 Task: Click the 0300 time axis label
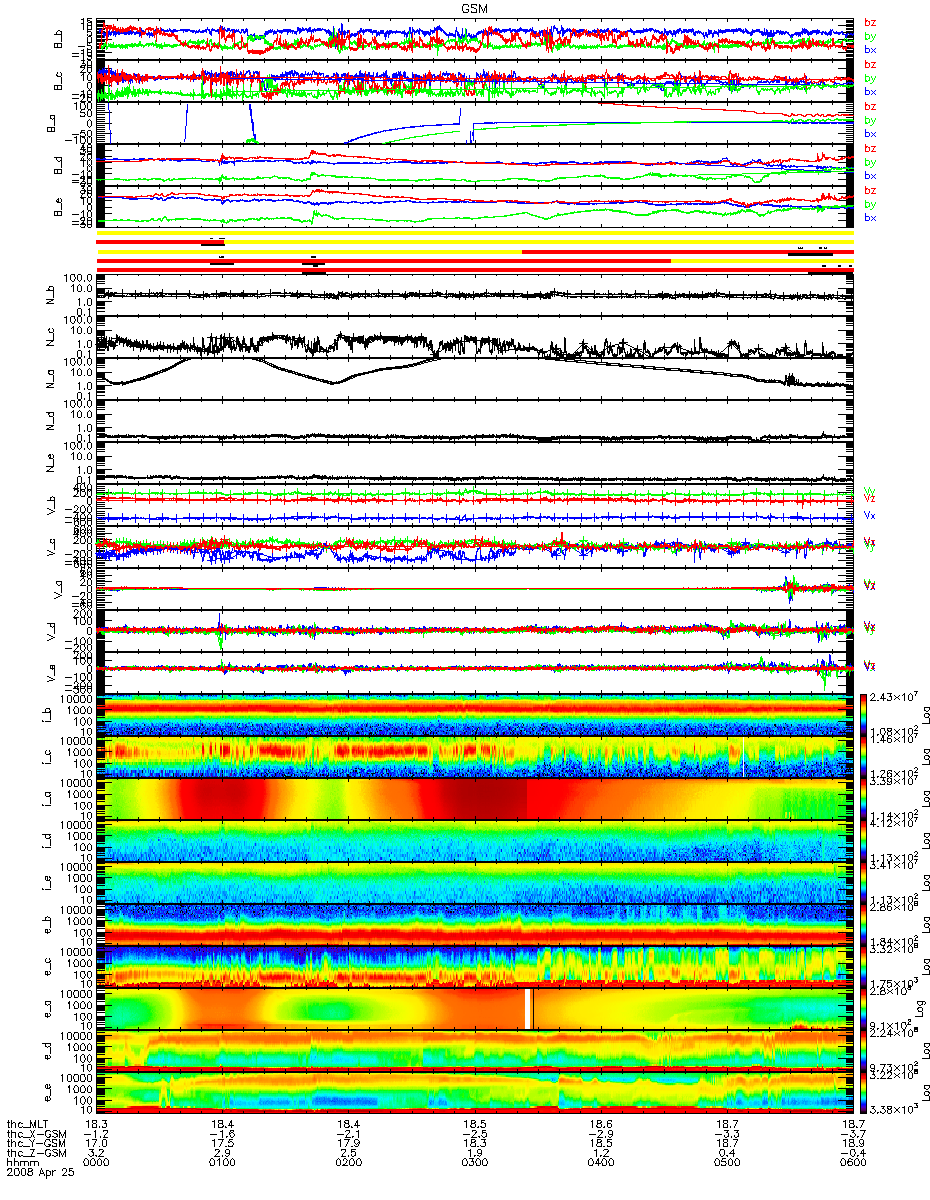point(475,1162)
